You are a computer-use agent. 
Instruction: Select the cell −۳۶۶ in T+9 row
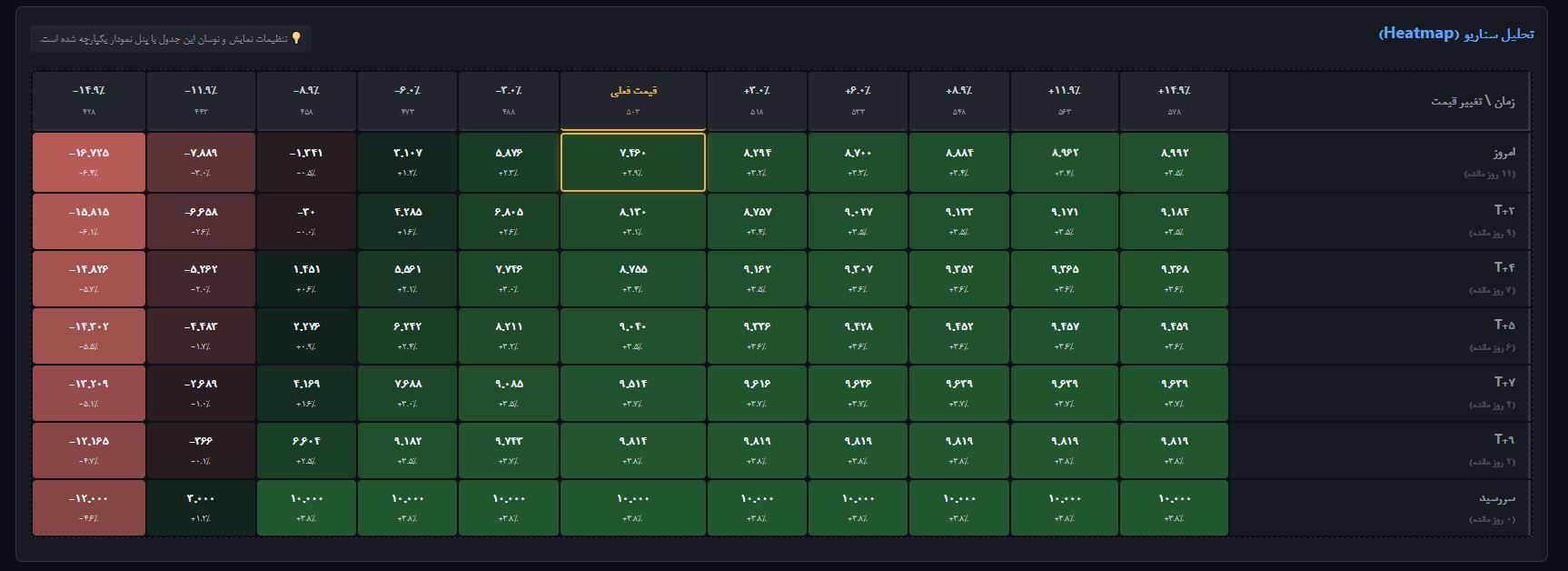[x=201, y=450]
